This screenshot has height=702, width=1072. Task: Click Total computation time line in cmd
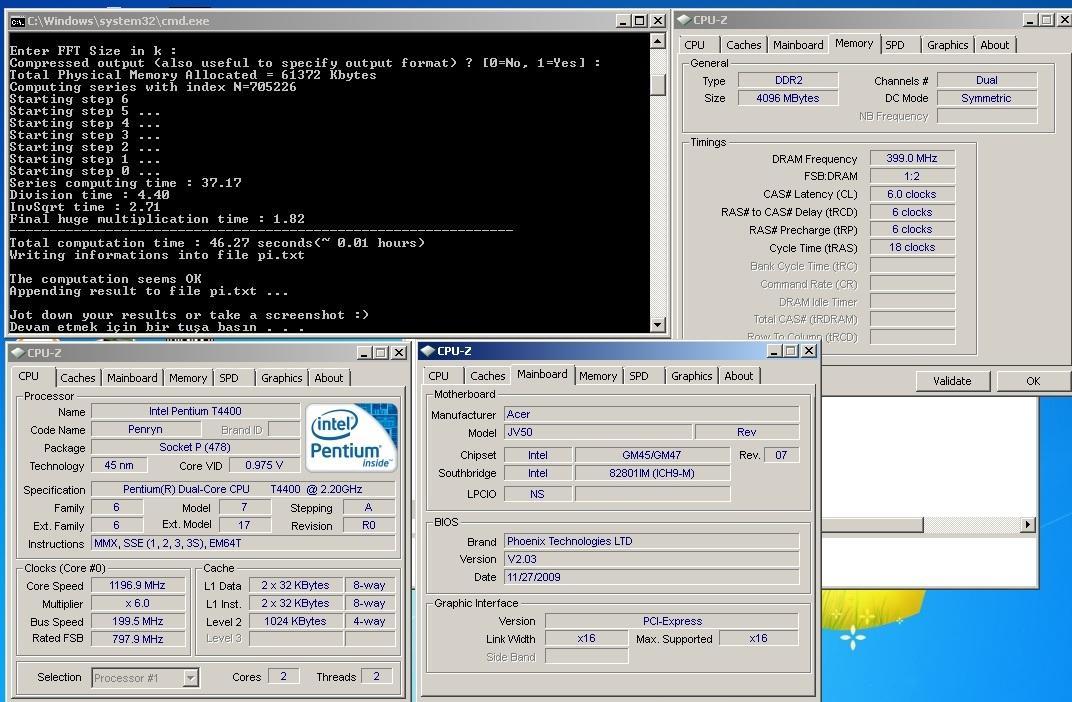pos(217,243)
